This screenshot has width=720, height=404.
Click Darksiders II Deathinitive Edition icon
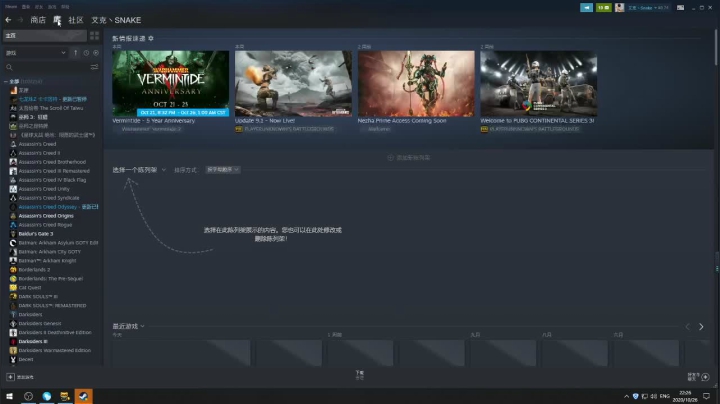(13, 332)
